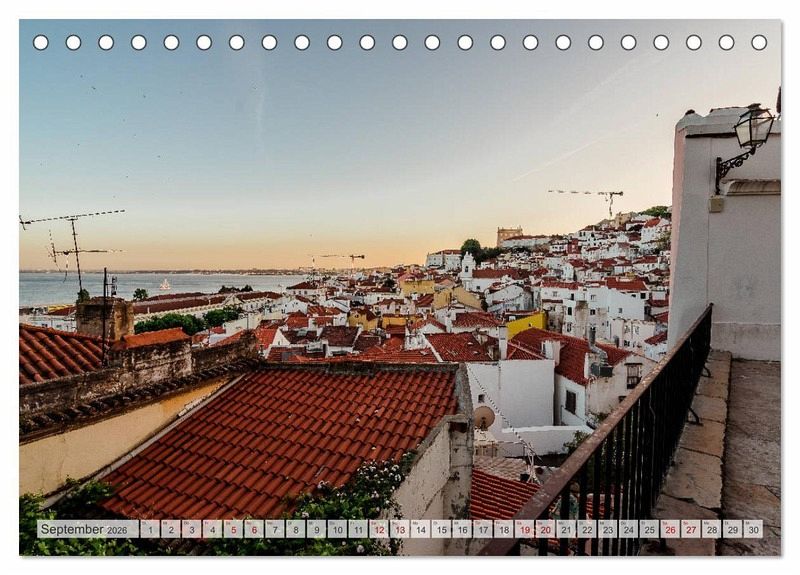800x575 pixels.
Task: Choose date 7 in the calendar row
Action: (x=275, y=529)
